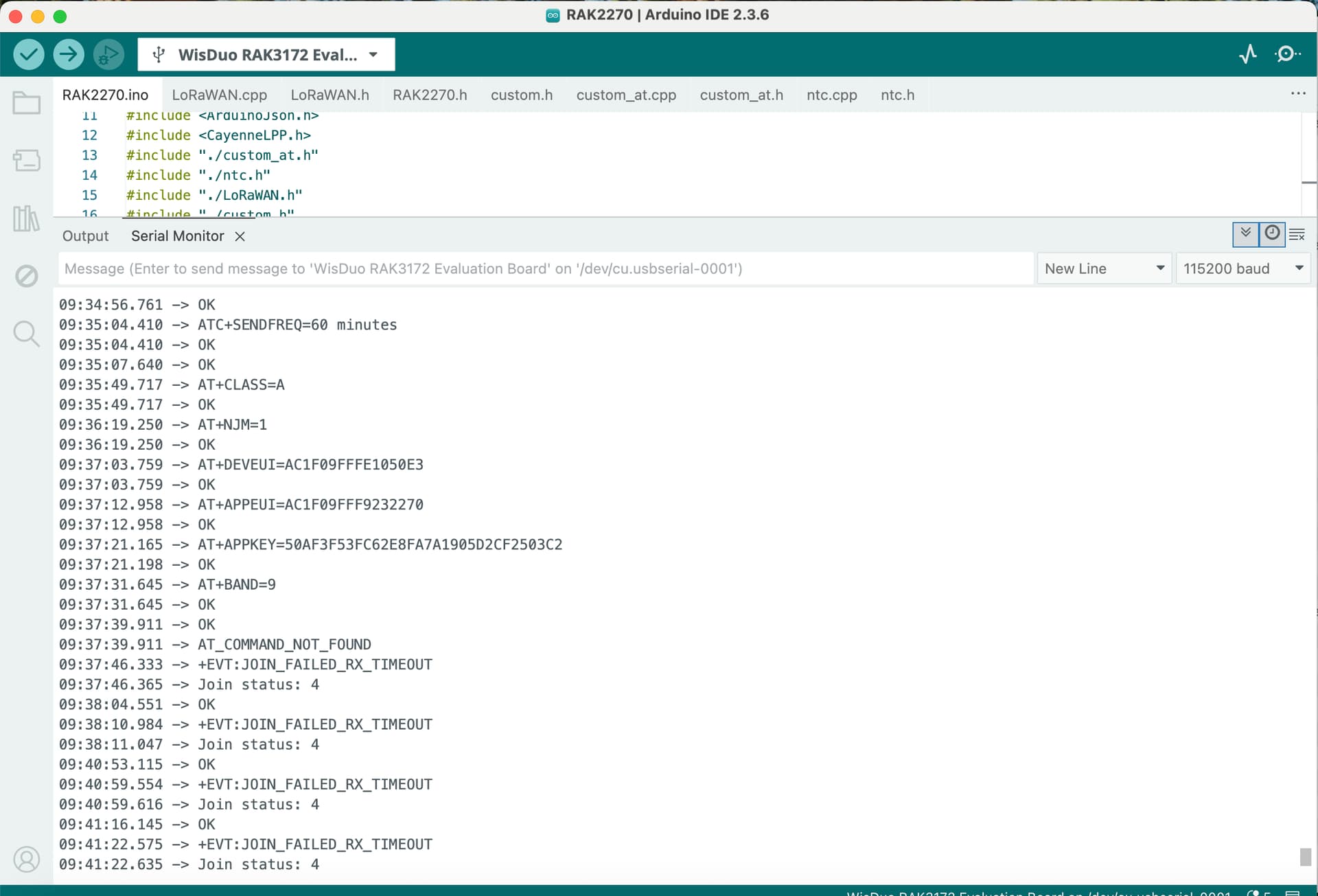Toggle serial monitor timestamp display
The image size is (1318, 896).
1272,234
